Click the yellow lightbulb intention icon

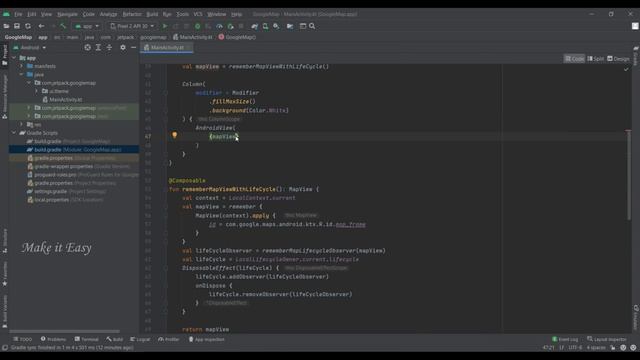click(174, 135)
